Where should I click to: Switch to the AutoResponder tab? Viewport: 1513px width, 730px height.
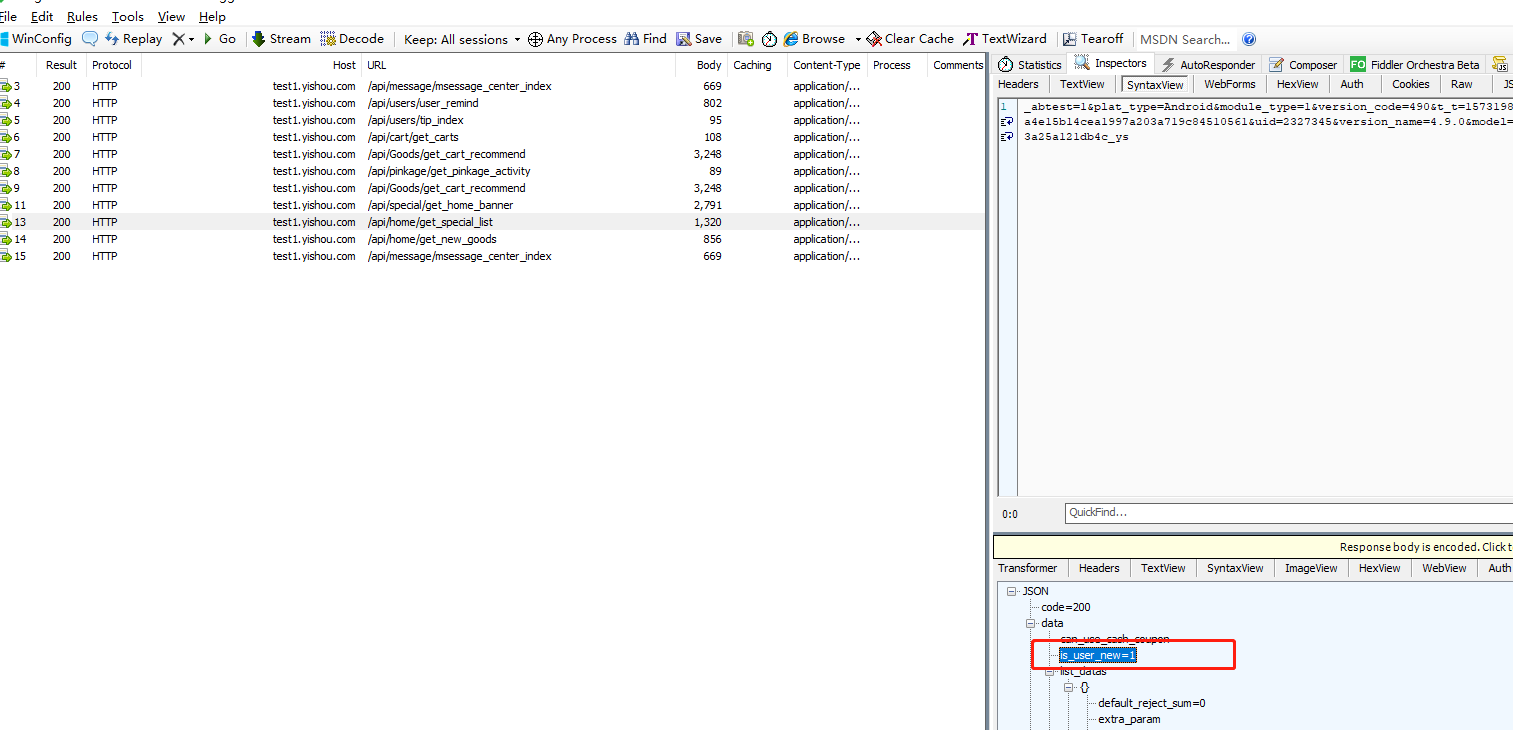click(x=1208, y=64)
